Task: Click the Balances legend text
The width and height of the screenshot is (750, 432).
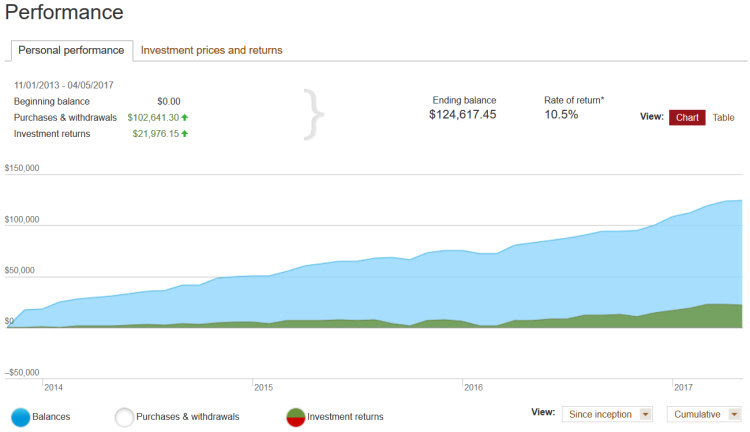Action: point(51,417)
